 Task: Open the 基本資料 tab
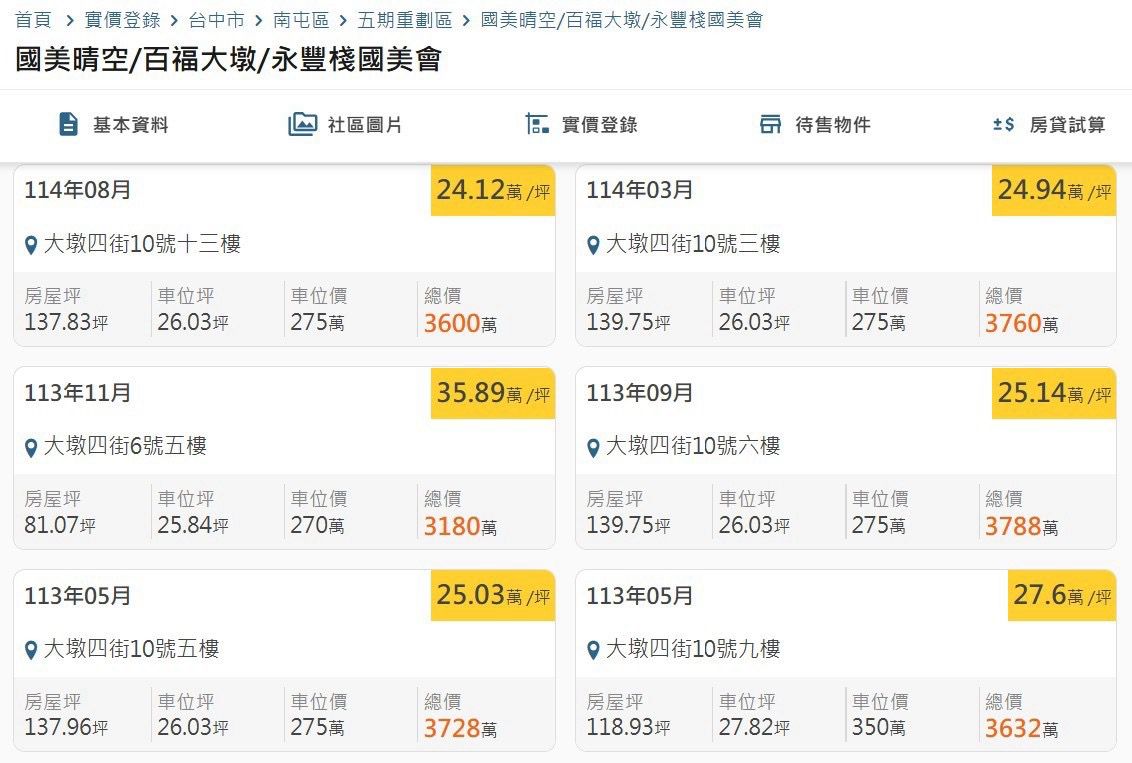pos(130,125)
